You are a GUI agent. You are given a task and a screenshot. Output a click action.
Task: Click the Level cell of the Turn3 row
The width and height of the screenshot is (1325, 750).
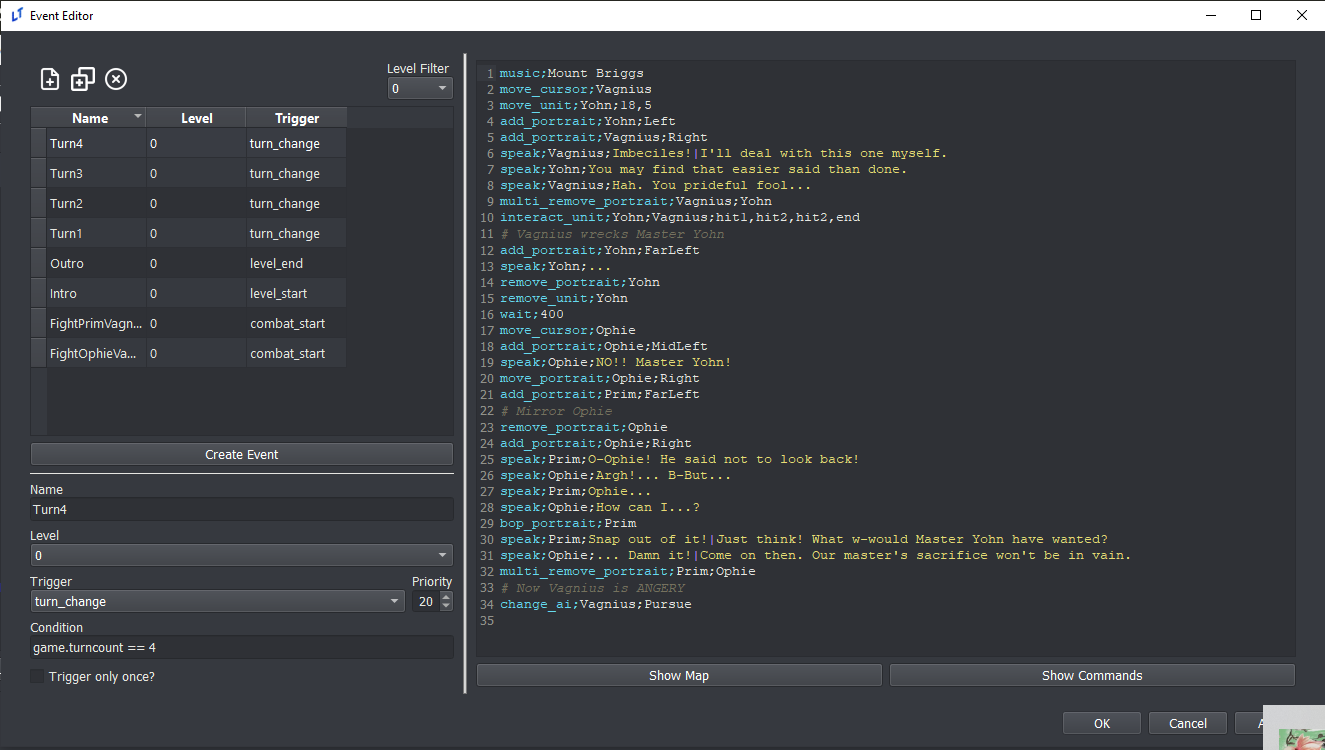(196, 174)
